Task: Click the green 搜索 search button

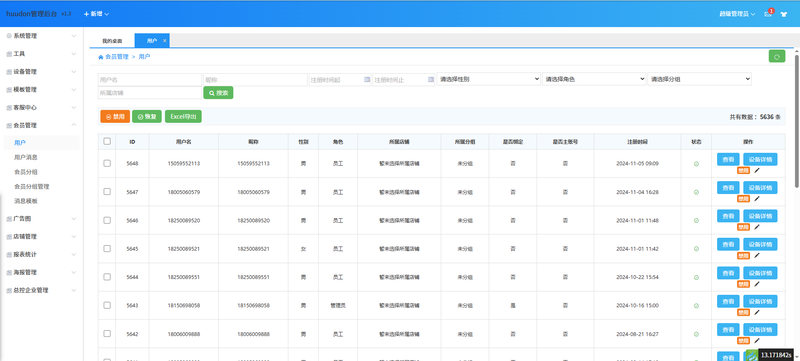Action: (218, 93)
